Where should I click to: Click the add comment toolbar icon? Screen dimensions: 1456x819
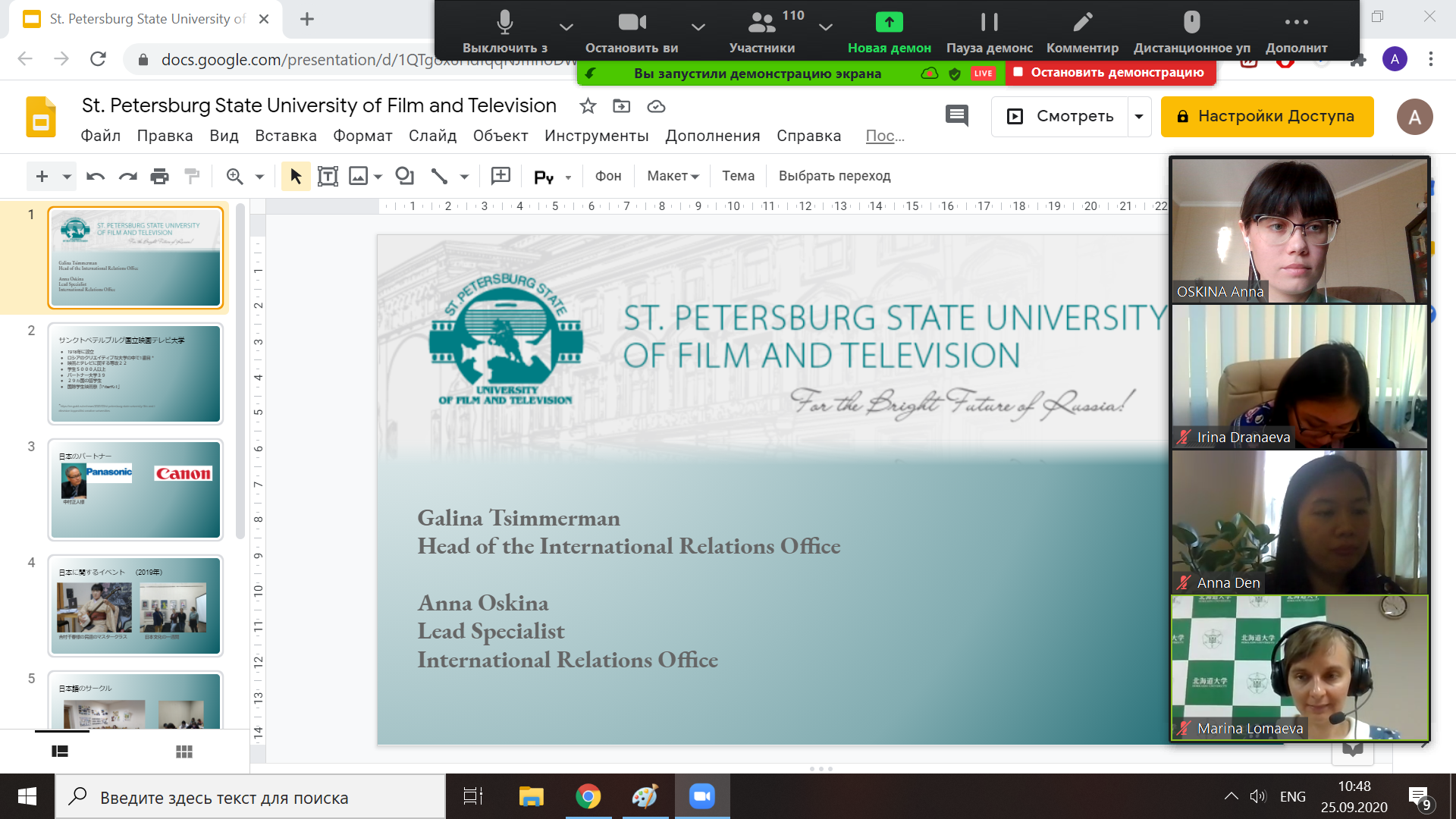[x=500, y=177]
